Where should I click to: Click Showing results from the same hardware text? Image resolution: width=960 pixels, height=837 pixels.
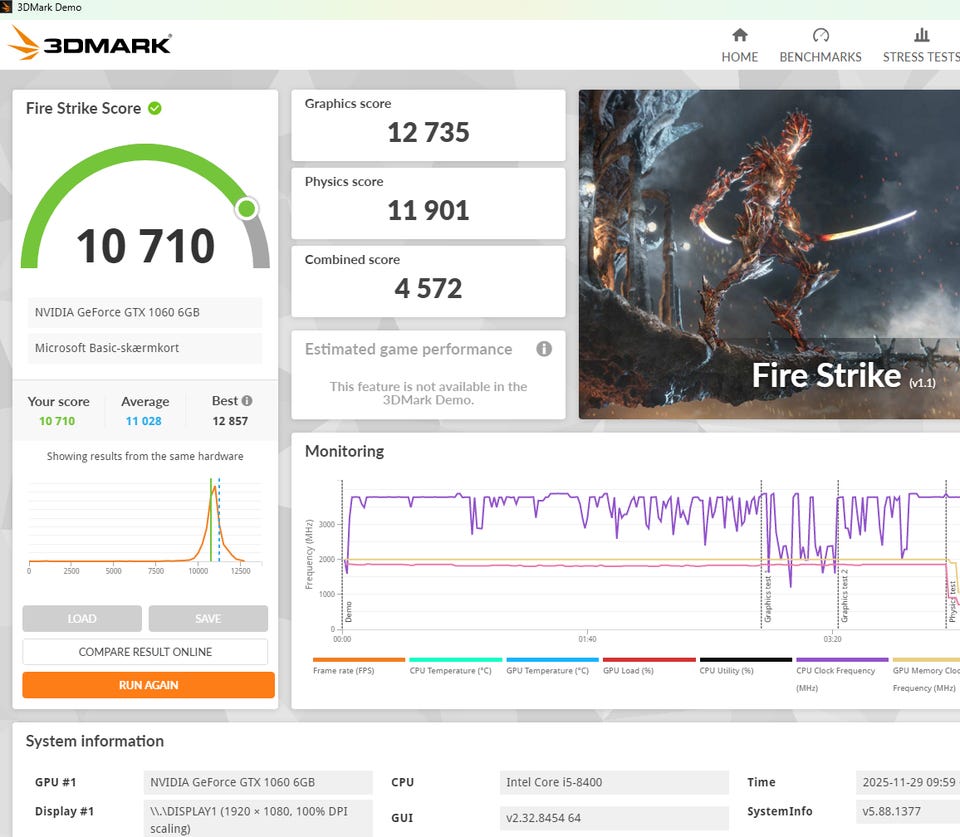145,456
